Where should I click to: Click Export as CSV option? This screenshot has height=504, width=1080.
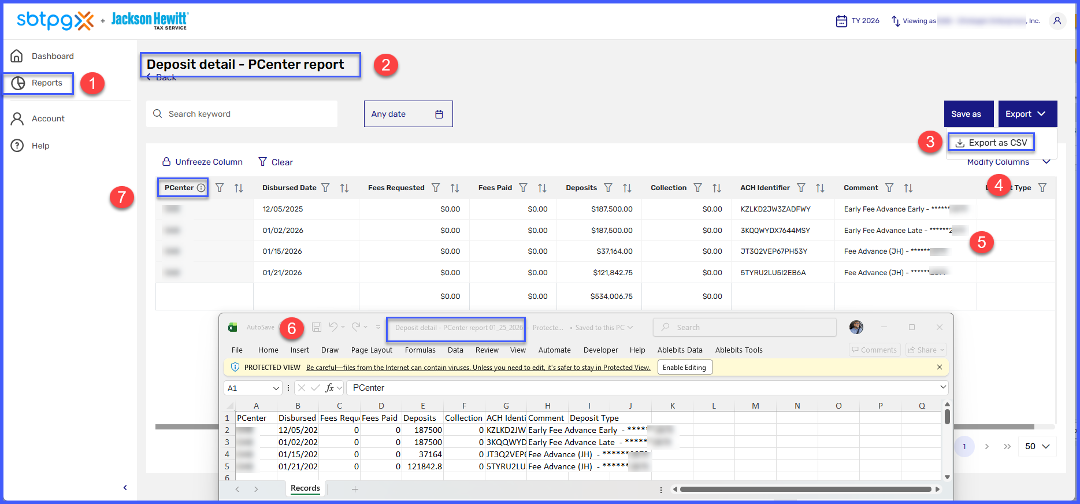[989, 143]
